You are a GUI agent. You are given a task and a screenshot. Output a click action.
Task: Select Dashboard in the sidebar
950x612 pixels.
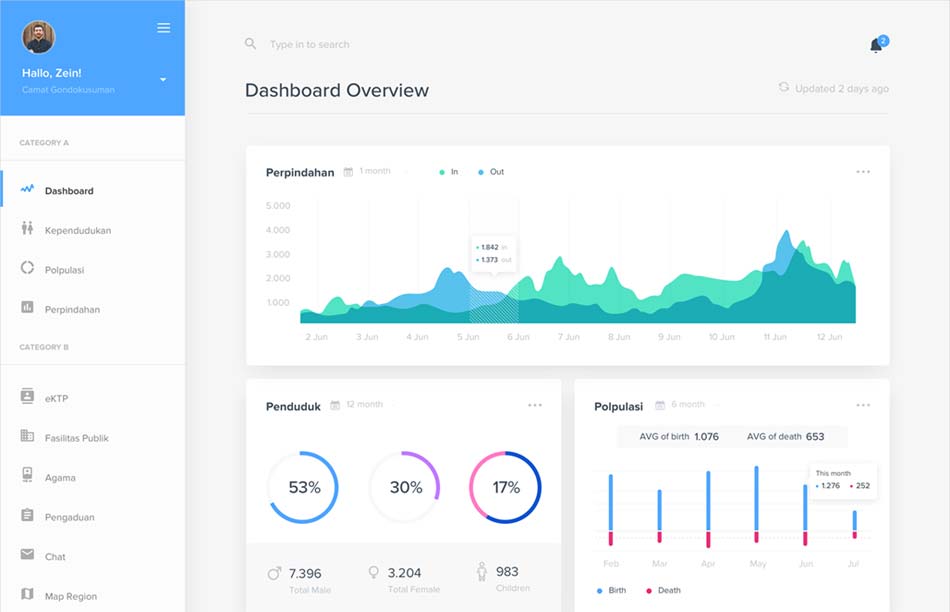[69, 190]
